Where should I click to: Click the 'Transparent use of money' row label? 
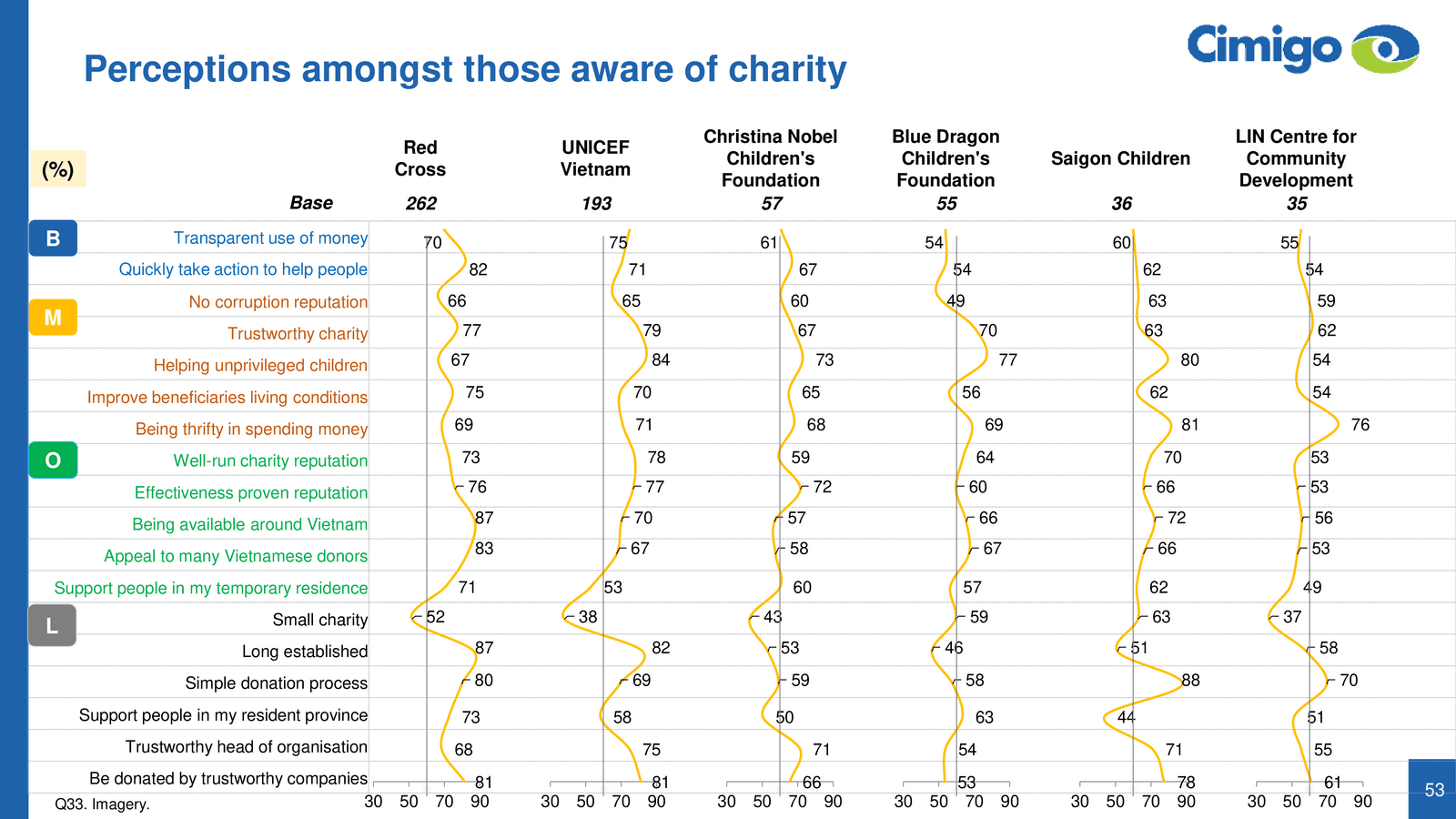tap(270, 238)
